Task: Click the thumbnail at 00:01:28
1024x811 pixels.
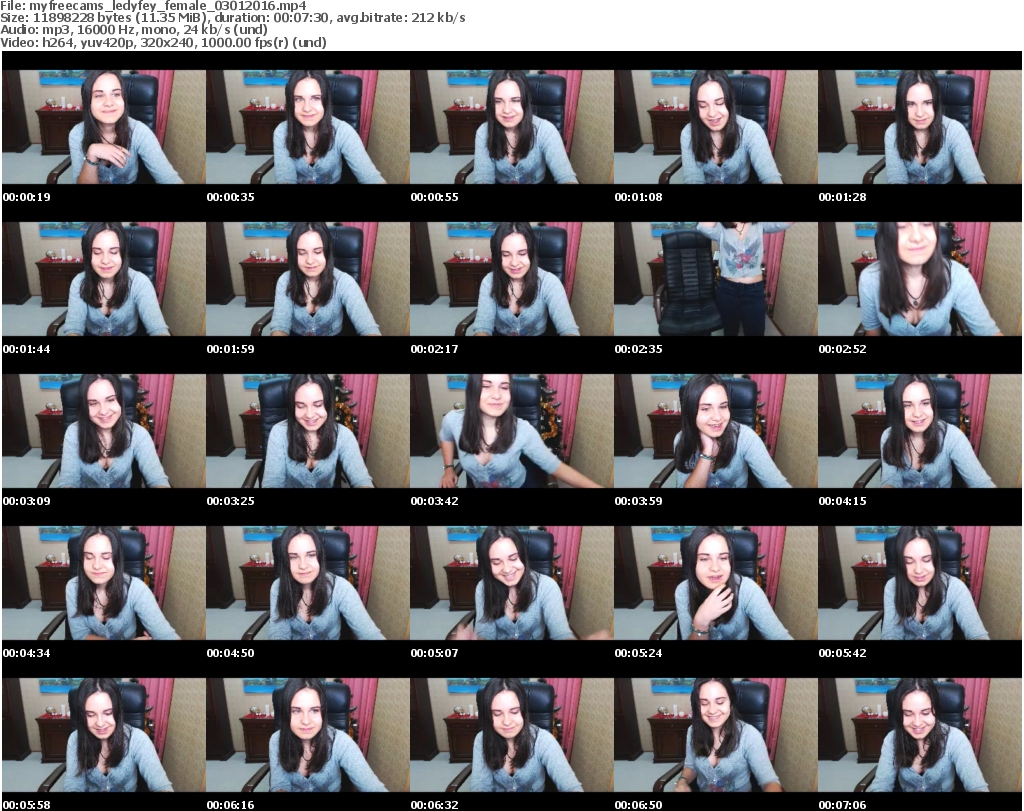Action: coord(920,127)
